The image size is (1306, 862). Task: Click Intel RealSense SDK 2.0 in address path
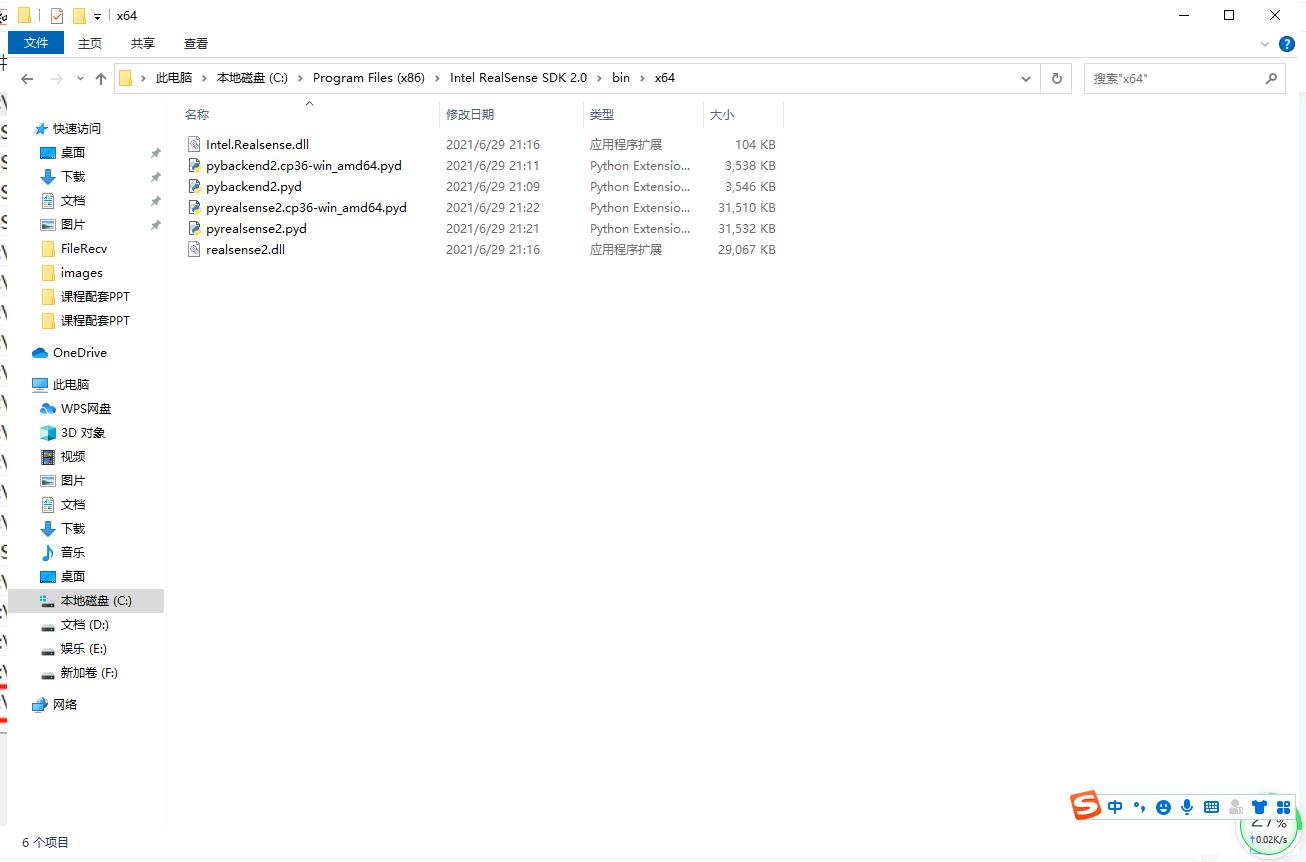click(518, 77)
